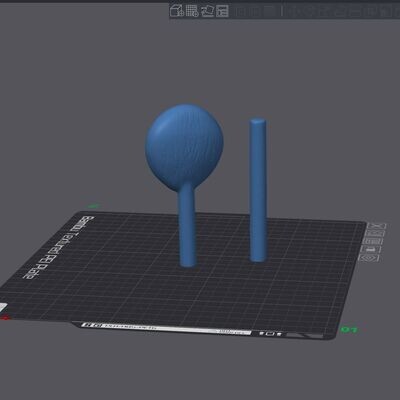
Task: Select the blue cylinder rod model
Action: pos(258,190)
